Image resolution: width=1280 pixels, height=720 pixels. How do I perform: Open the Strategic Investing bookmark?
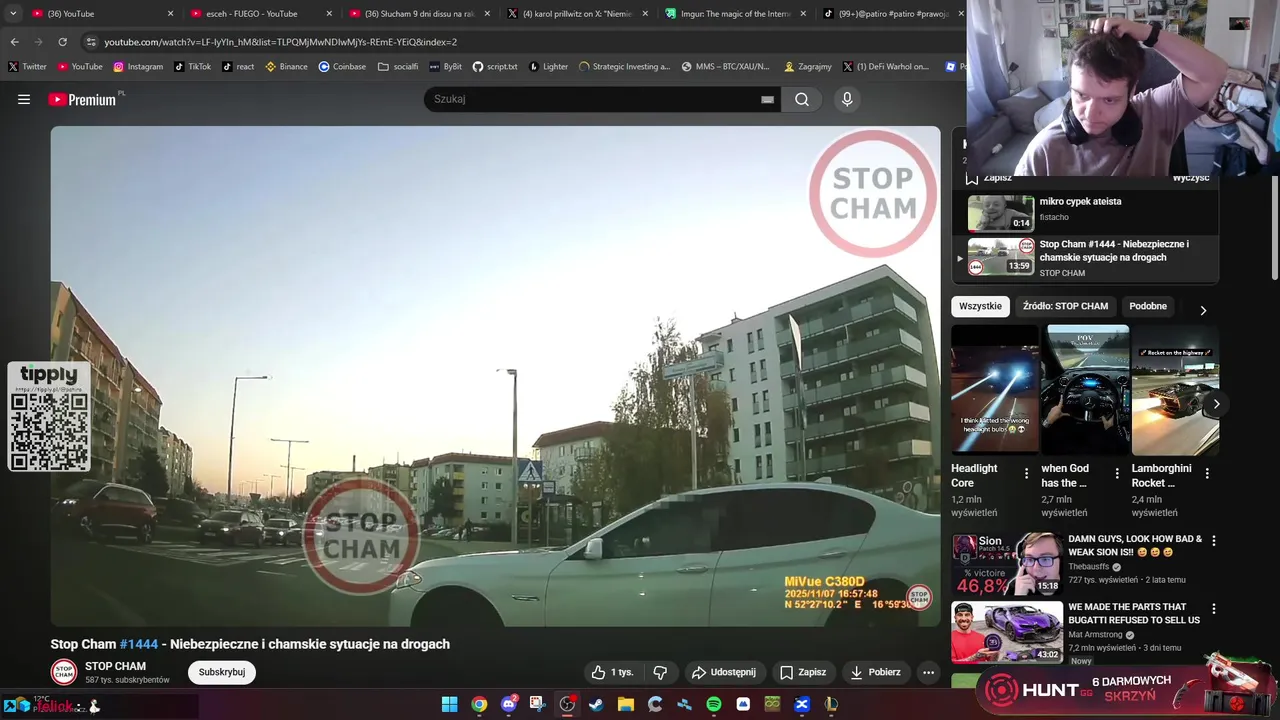(625, 67)
